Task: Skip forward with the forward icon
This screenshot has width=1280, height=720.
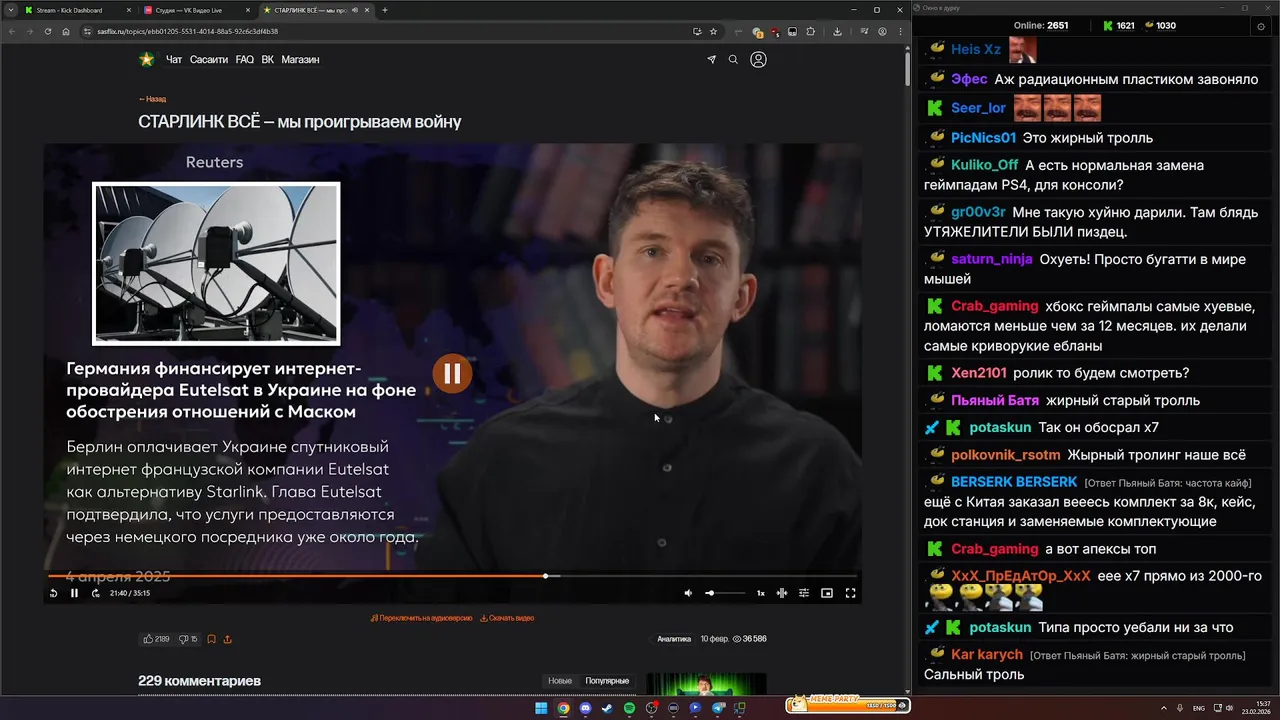Action: (95, 593)
